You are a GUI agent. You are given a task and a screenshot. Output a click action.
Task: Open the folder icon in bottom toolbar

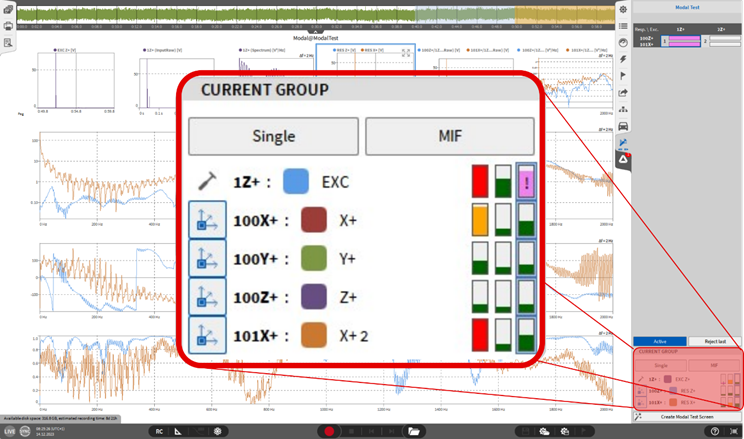coord(413,431)
